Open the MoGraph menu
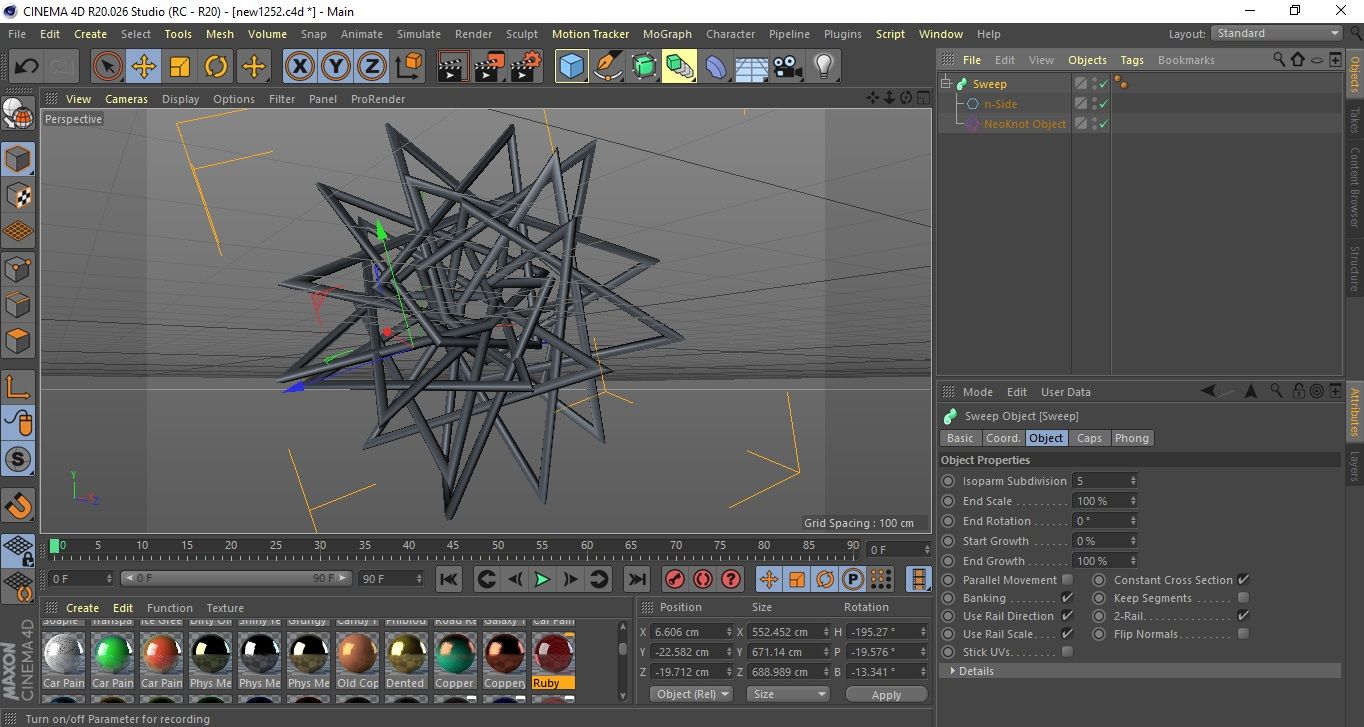The height and width of the screenshot is (727, 1364). tap(667, 34)
